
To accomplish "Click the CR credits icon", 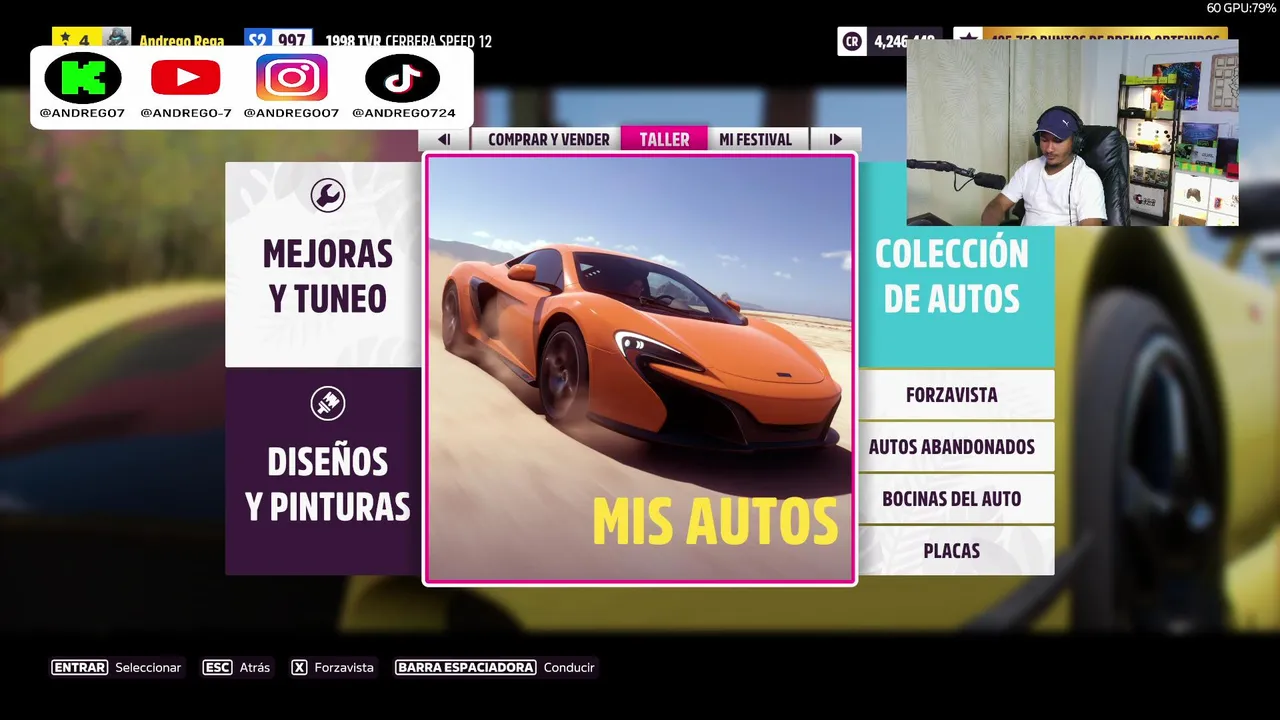I will [852, 41].
